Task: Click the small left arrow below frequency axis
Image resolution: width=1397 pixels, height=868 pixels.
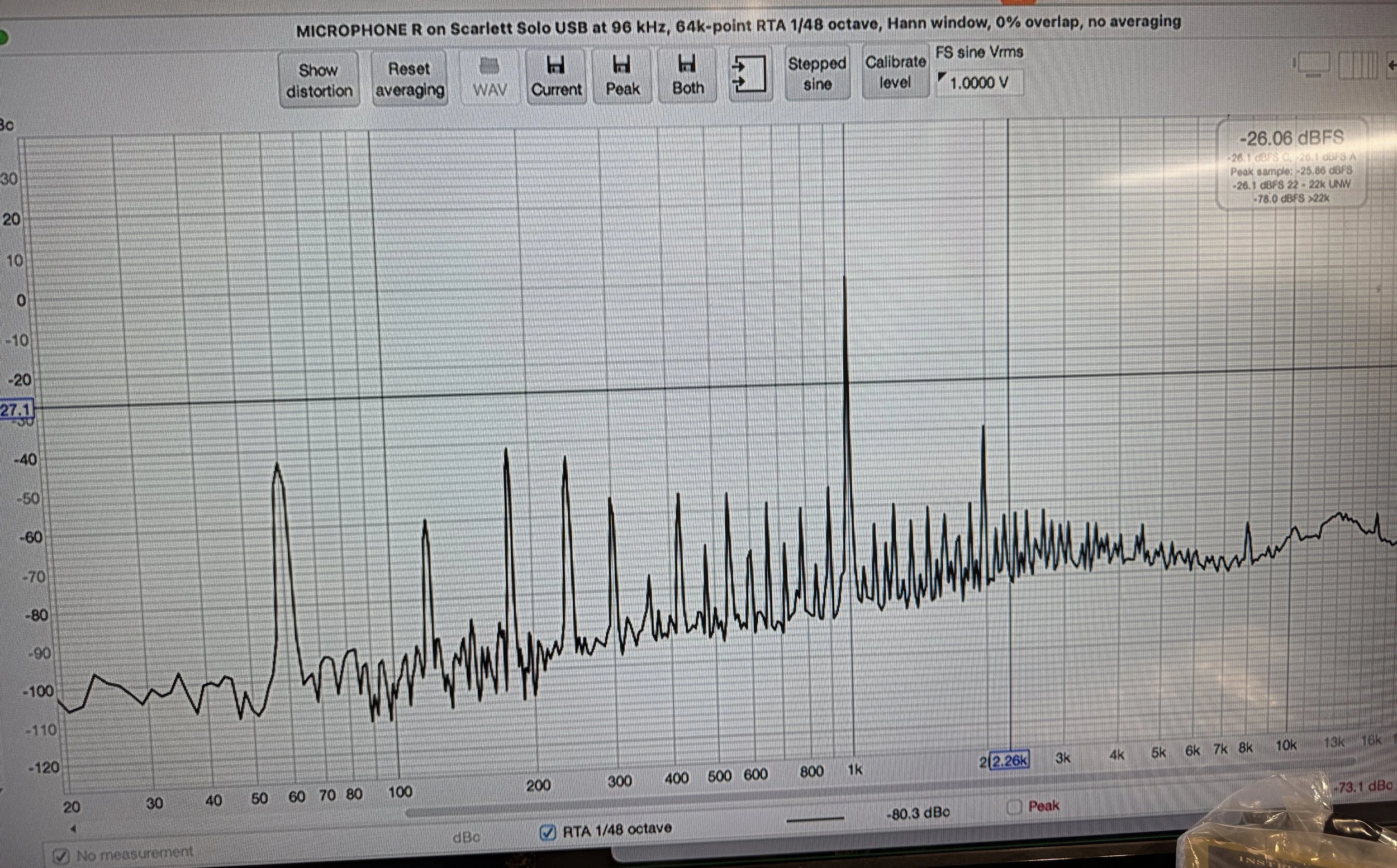Action: click(x=73, y=828)
